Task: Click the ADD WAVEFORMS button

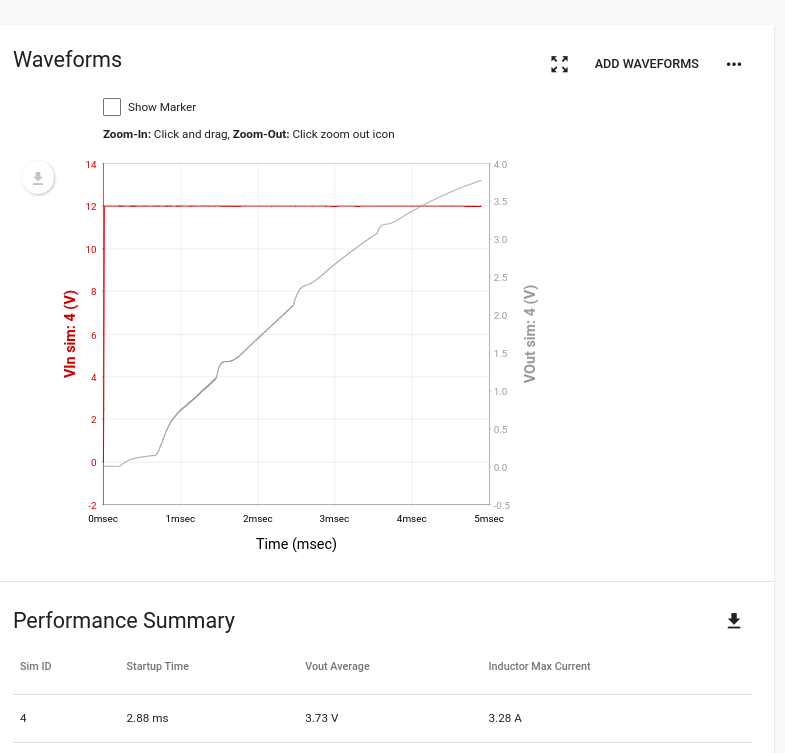Action: [646, 64]
